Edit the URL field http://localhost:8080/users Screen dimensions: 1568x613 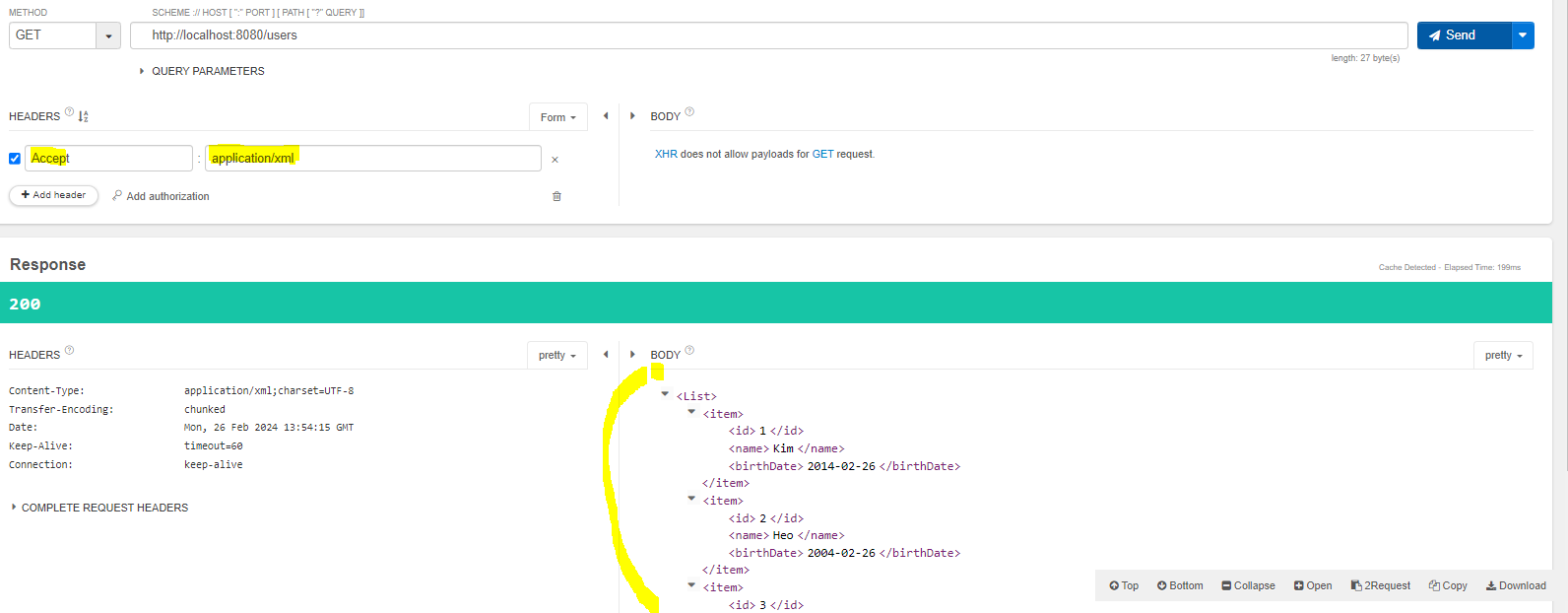[768, 34]
